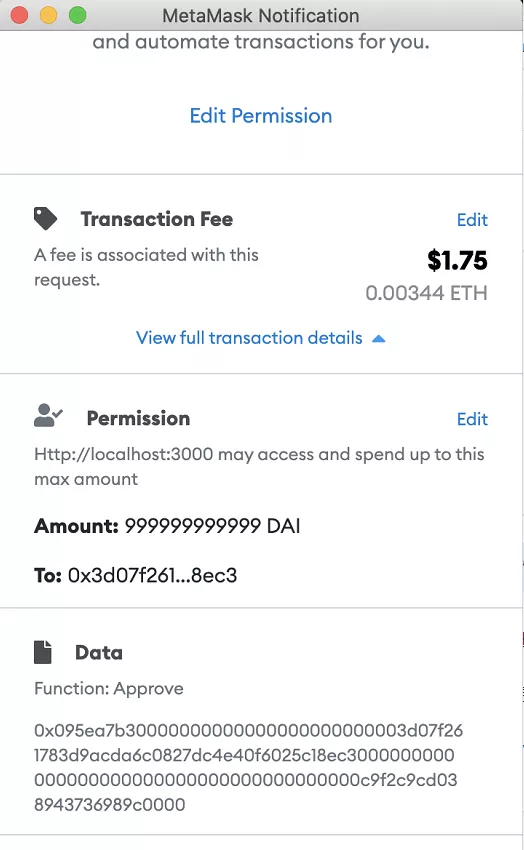Edit the Transaction Fee
The height and width of the screenshot is (850, 524).
[472, 220]
